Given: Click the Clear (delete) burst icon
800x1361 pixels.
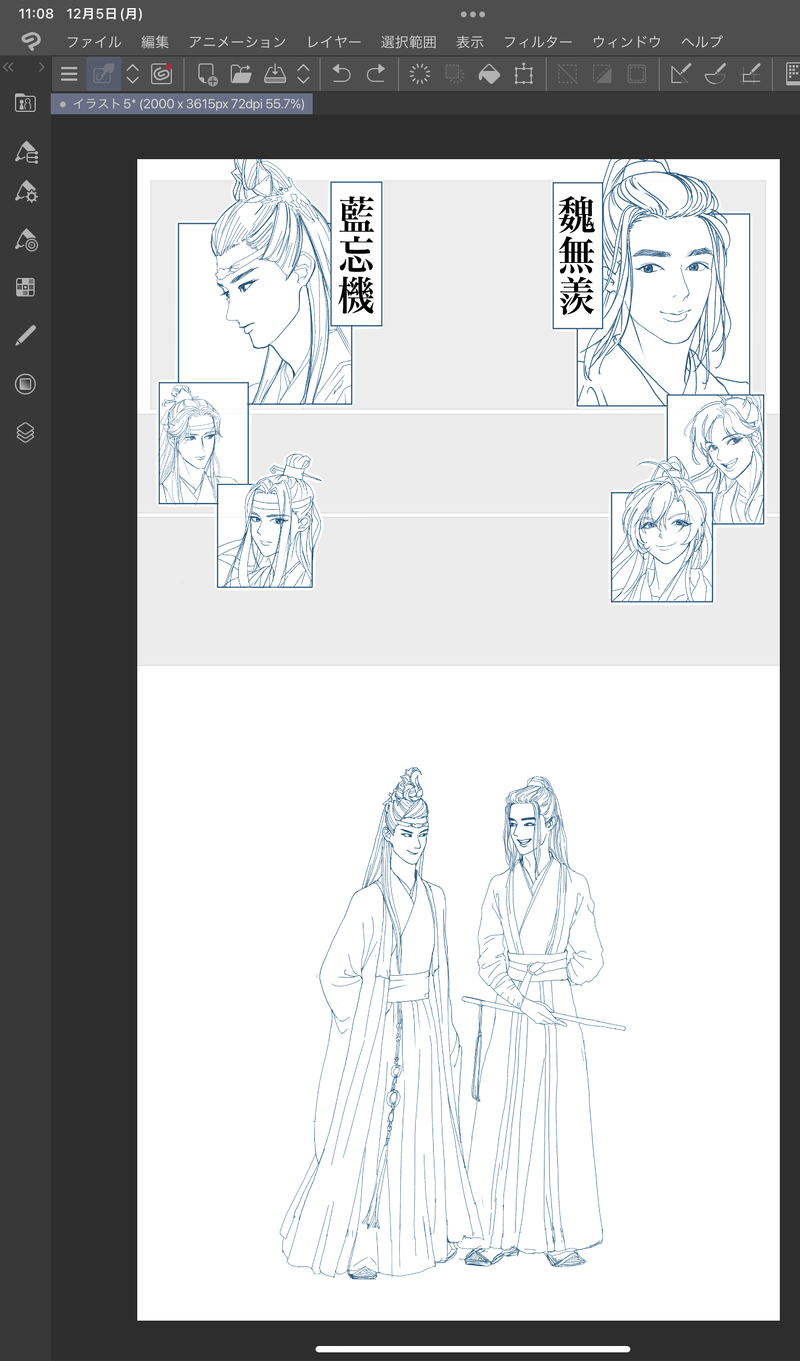Looking at the screenshot, I should point(421,74).
